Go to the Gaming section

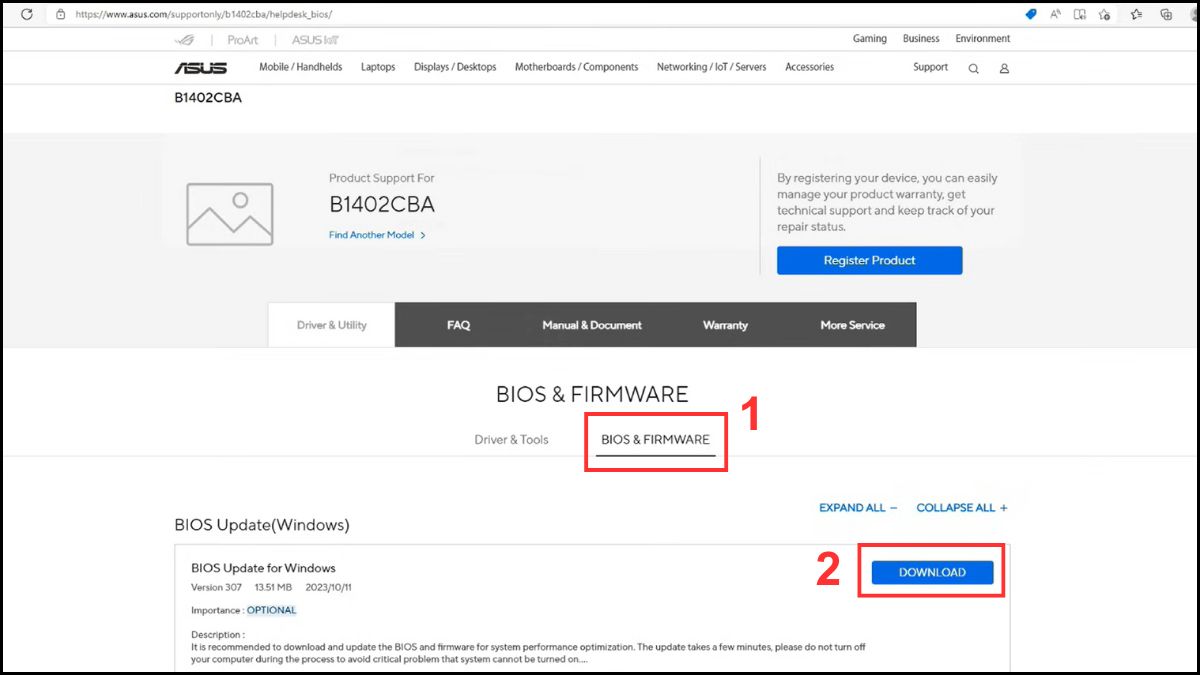coord(870,38)
